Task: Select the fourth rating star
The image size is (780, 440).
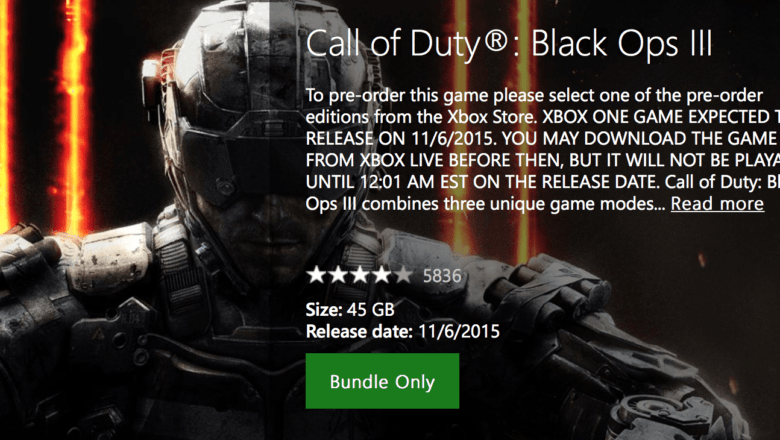Action: 382,275
